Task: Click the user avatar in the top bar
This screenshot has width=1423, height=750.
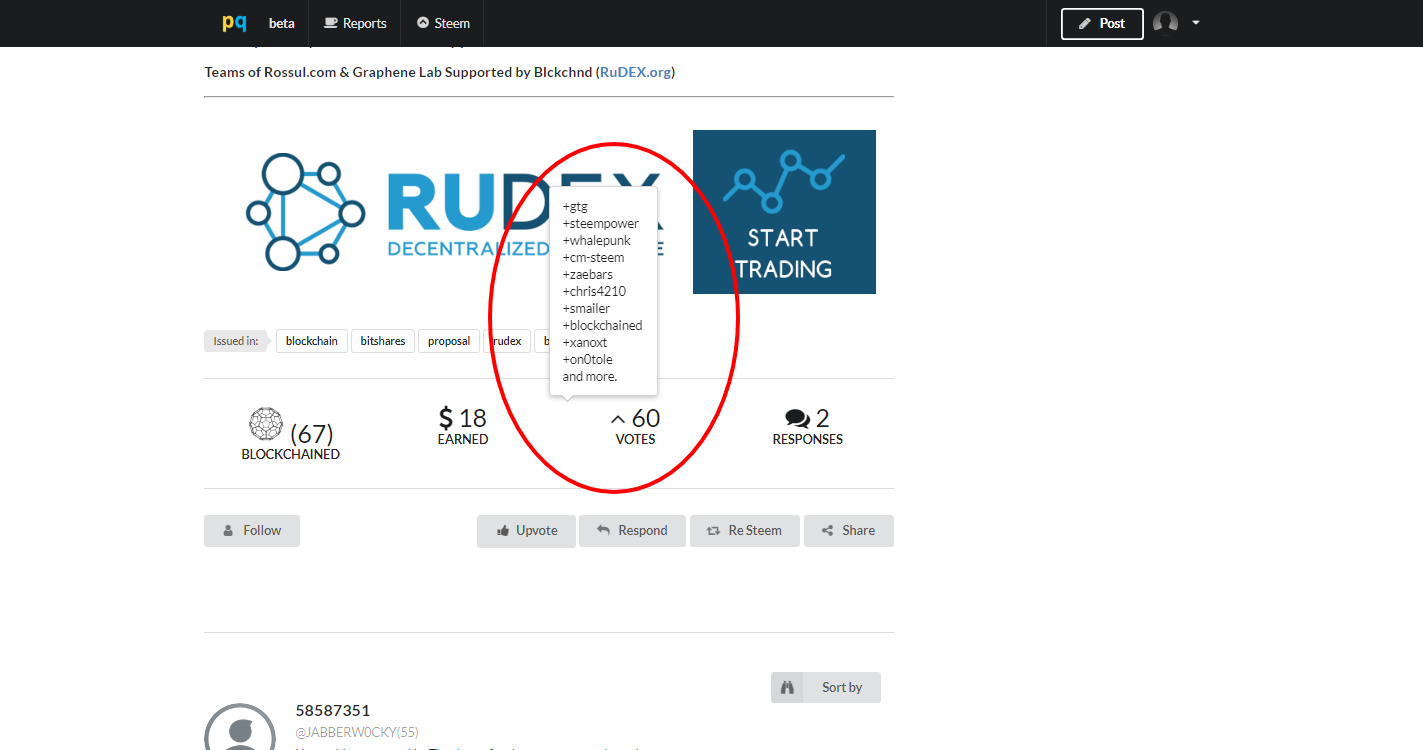Action: click(1165, 23)
